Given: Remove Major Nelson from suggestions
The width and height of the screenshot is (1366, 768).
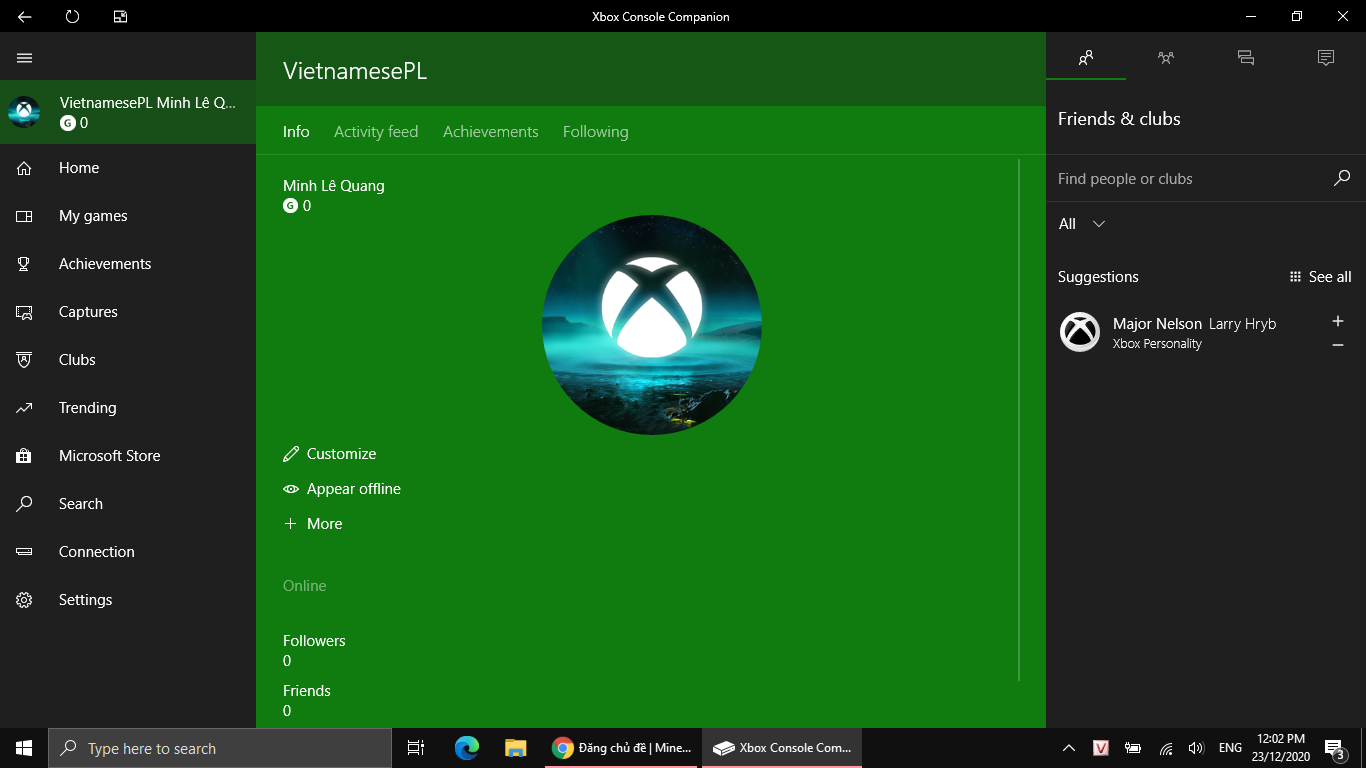Looking at the screenshot, I should [1338, 345].
